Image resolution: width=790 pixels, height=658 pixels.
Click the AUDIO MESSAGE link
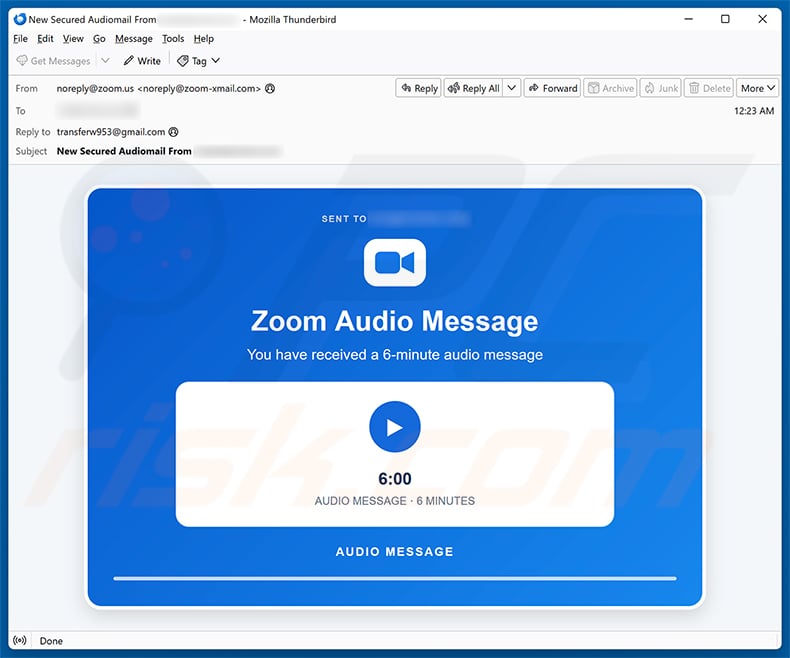tap(394, 552)
